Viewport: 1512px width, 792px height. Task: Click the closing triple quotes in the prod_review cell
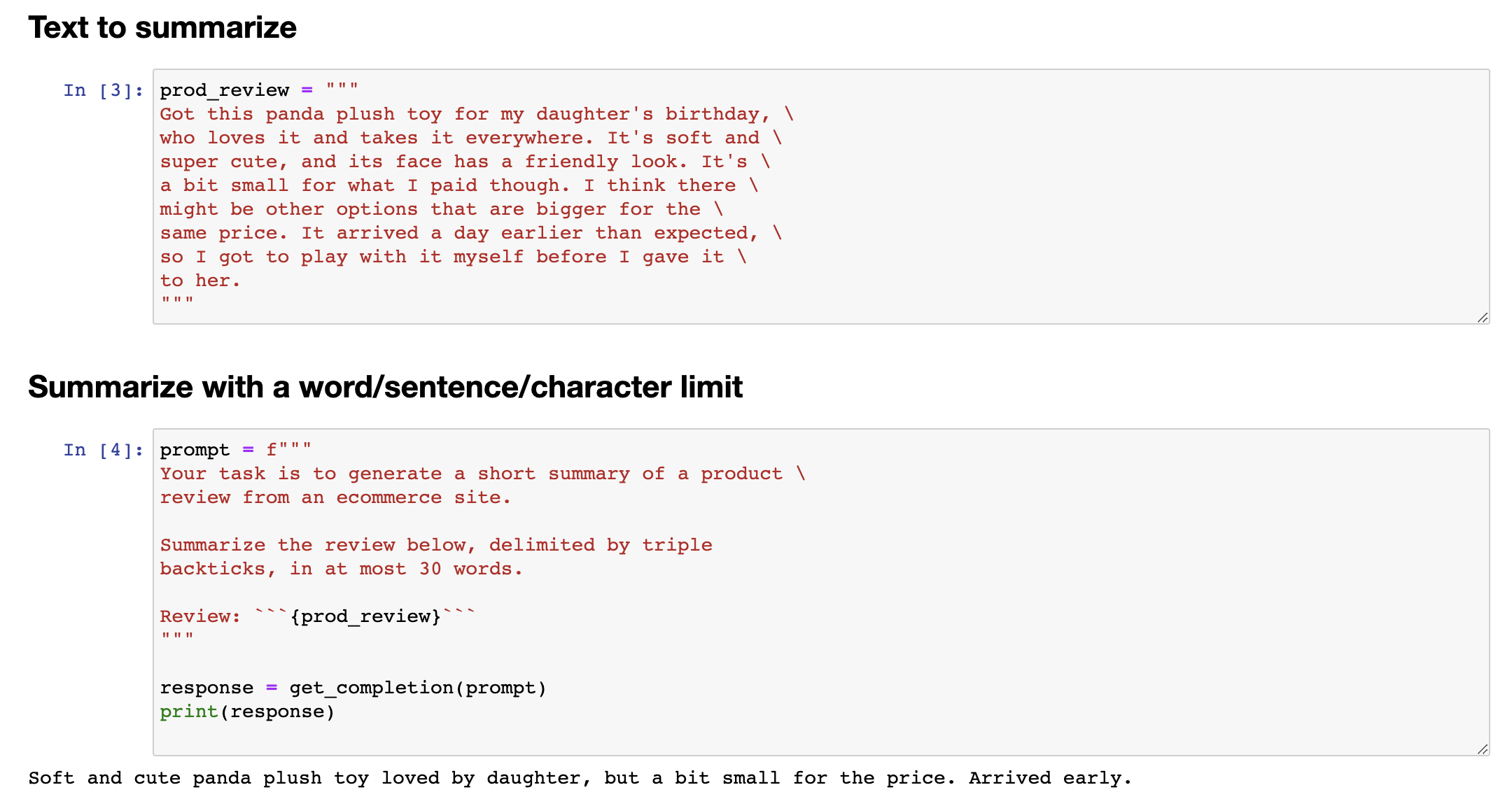(176, 302)
